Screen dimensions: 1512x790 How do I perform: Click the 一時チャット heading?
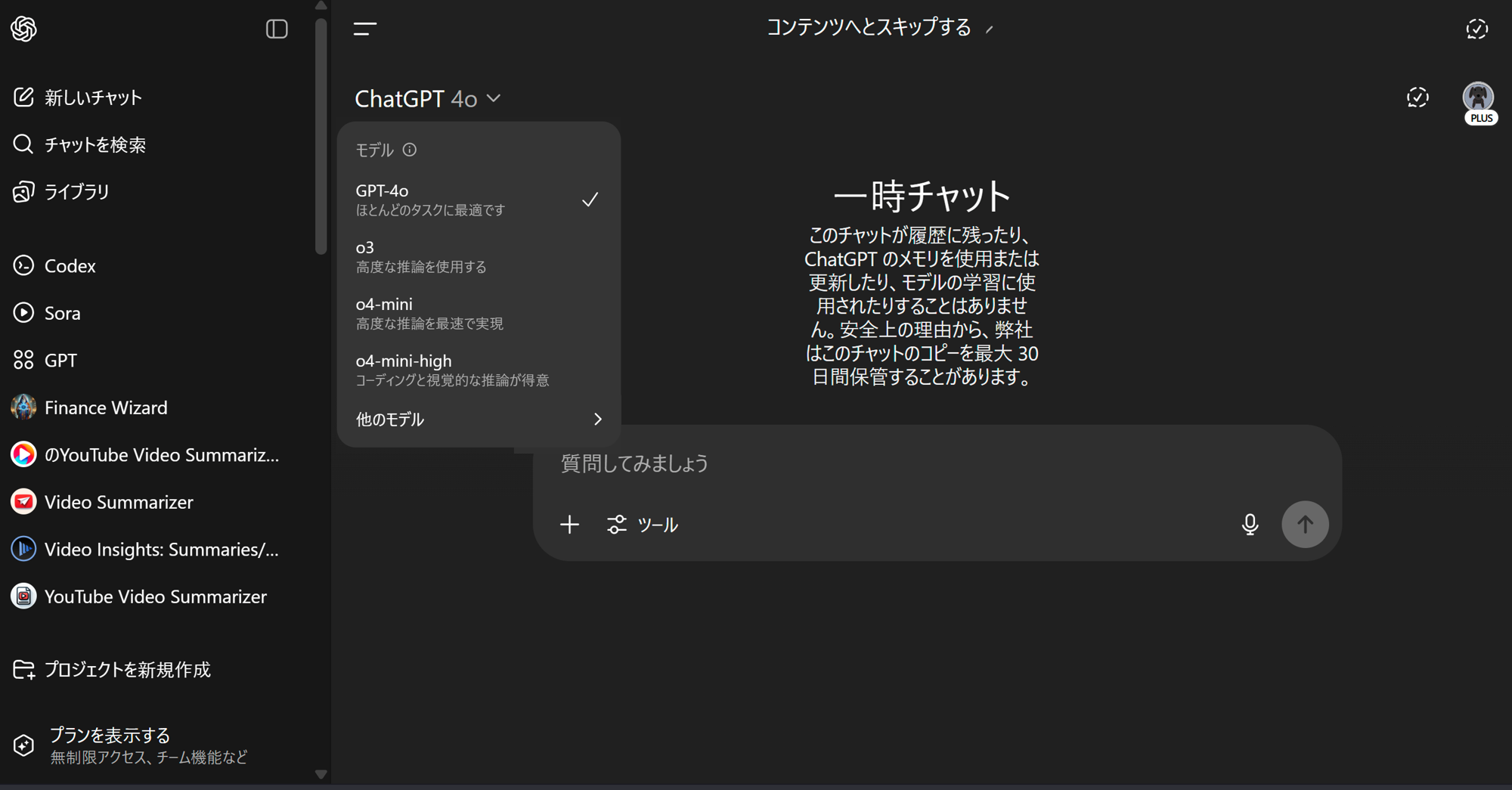pyautogui.click(x=922, y=195)
